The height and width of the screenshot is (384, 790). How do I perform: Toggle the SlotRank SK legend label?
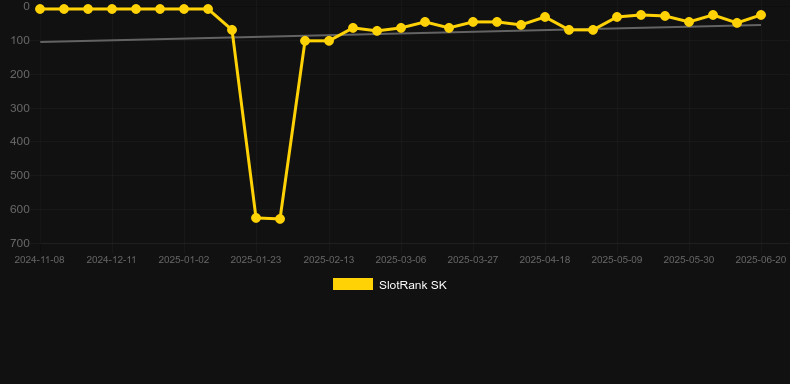pos(413,285)
